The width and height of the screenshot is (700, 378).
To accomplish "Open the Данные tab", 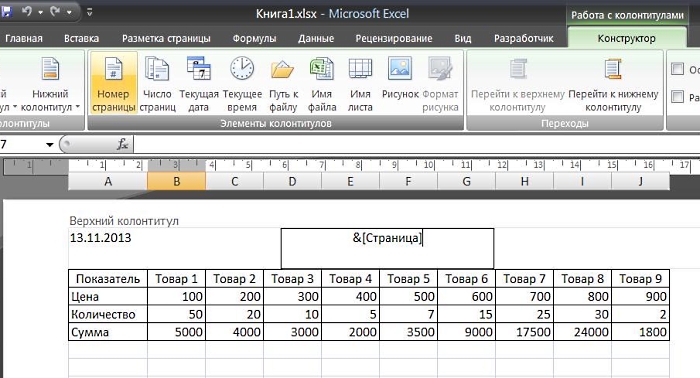I will coord(316,38).
